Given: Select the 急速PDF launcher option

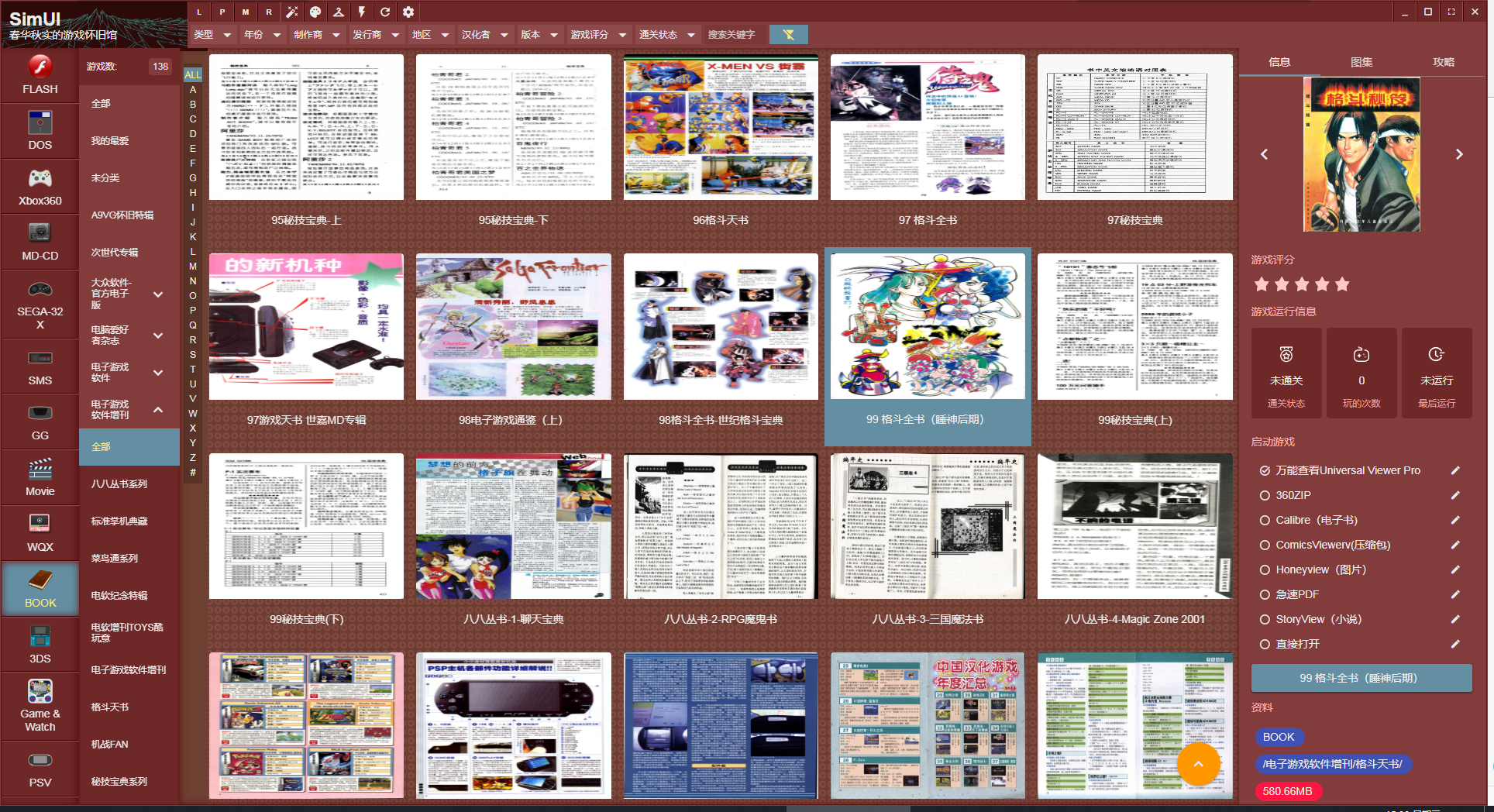Looking at the screenshot, I should point(1289,594).
